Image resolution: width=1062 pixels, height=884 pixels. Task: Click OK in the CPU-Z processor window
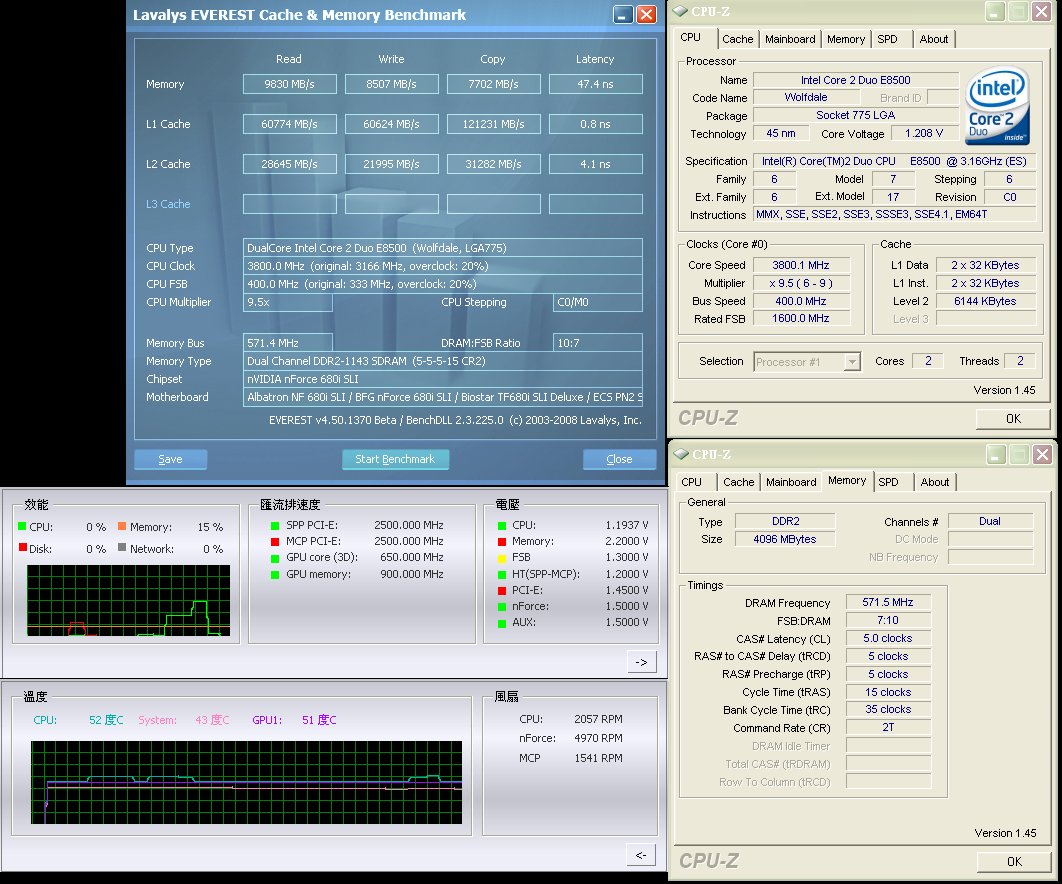(x=1013, y=419)
